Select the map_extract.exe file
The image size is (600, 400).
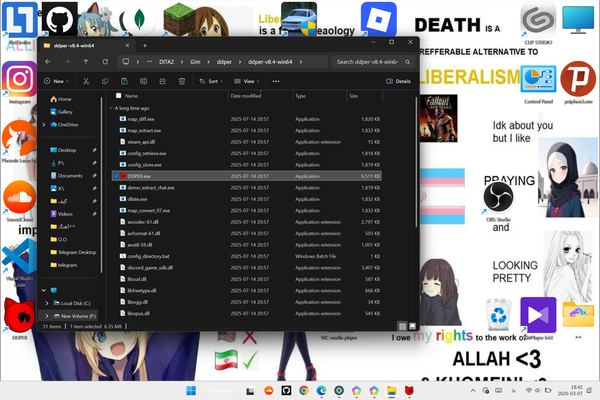[x=247, y=131]
